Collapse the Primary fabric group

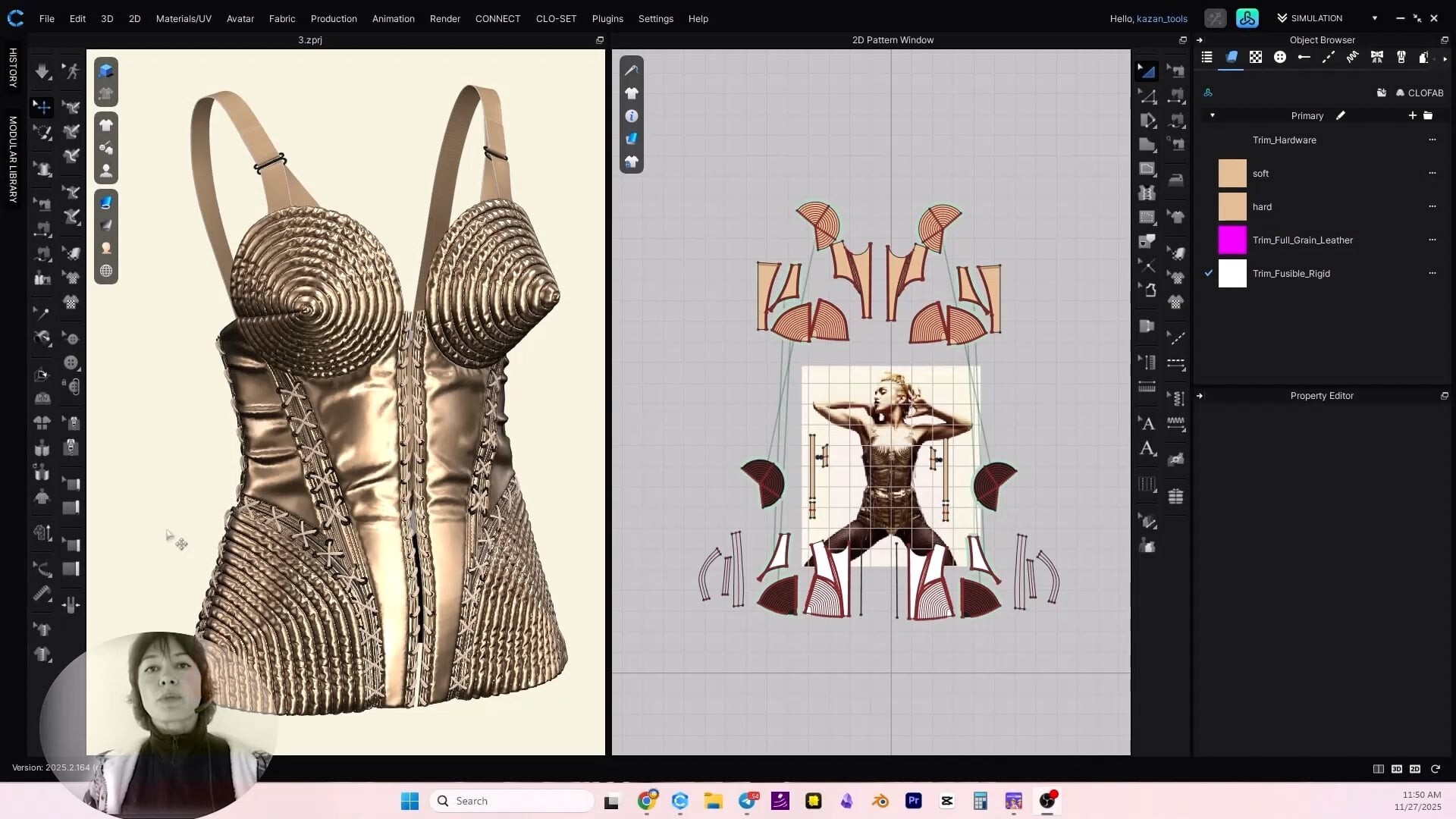pyautogui.click(x=1213, y=115)
